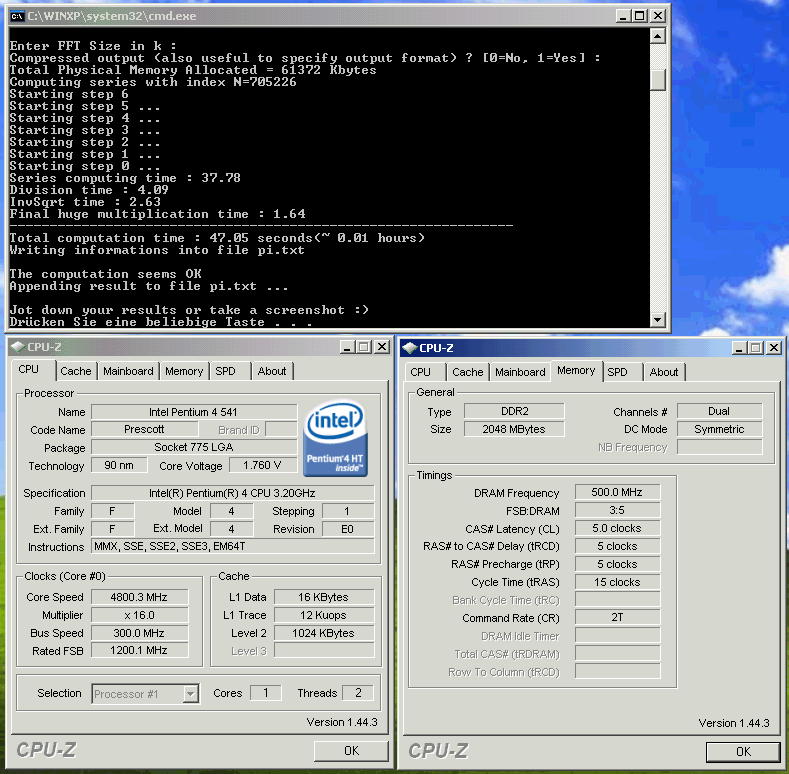Close the left CPU-Z window
The image size is (789, 774).
point(382,347)
